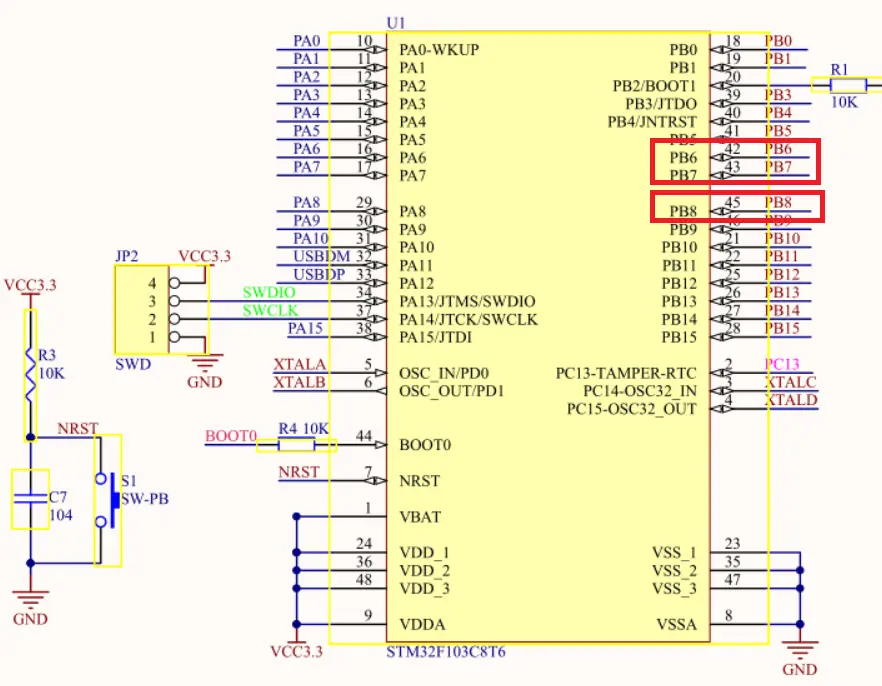Viewport: 882px width, 686px height.
Task: Click the magenta PC13 net label
Action: [x=782, y=364]
